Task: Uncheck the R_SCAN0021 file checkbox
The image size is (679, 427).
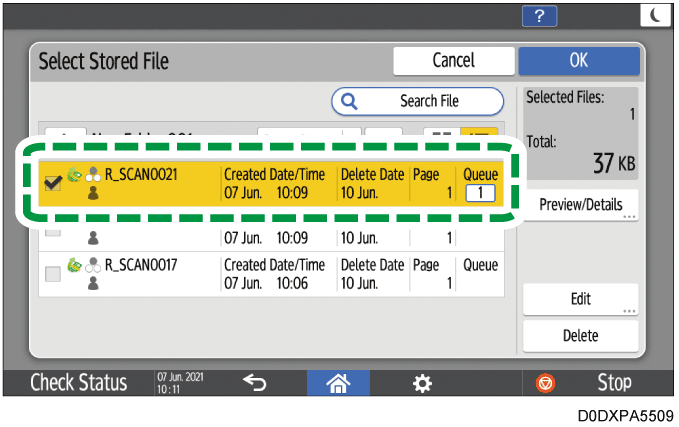Action: [52, 183]
